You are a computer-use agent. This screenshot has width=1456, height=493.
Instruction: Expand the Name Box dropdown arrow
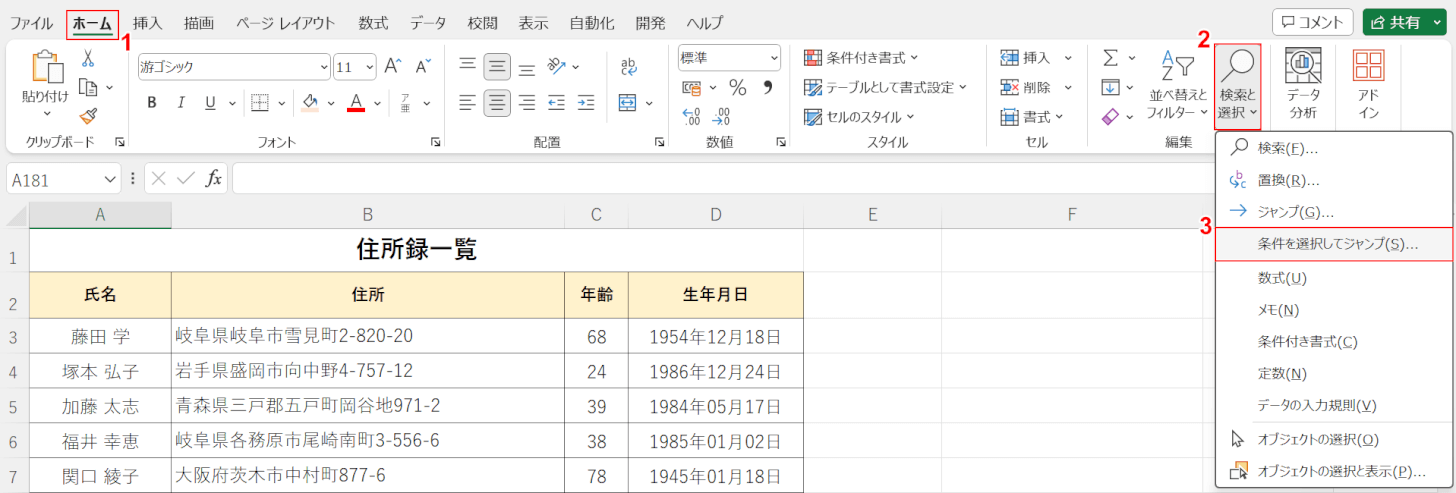click(x=111, y=179)
